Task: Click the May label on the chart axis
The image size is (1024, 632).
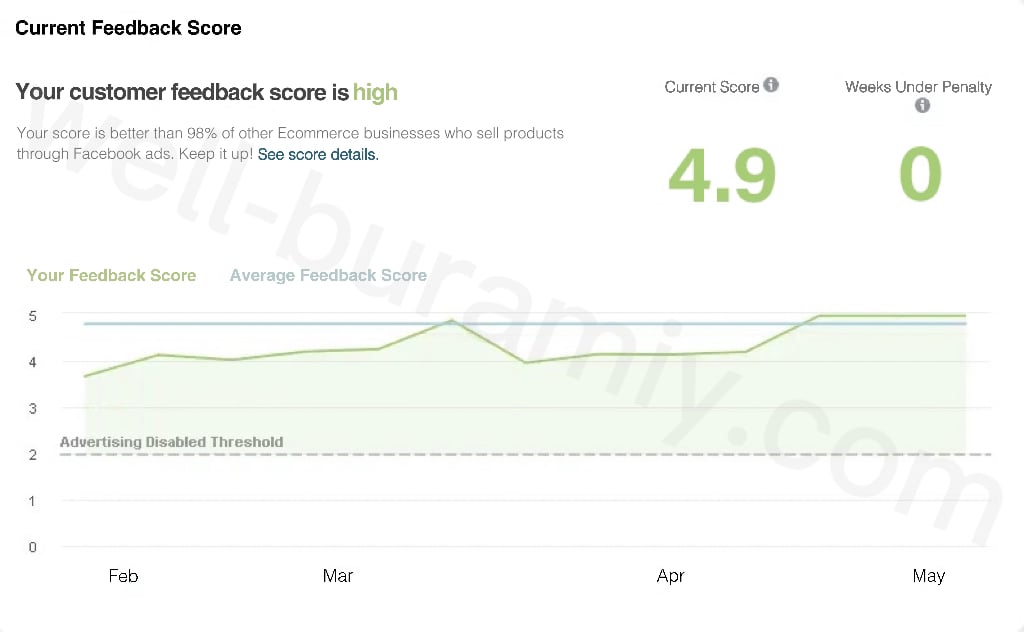Action: [929, 576]
